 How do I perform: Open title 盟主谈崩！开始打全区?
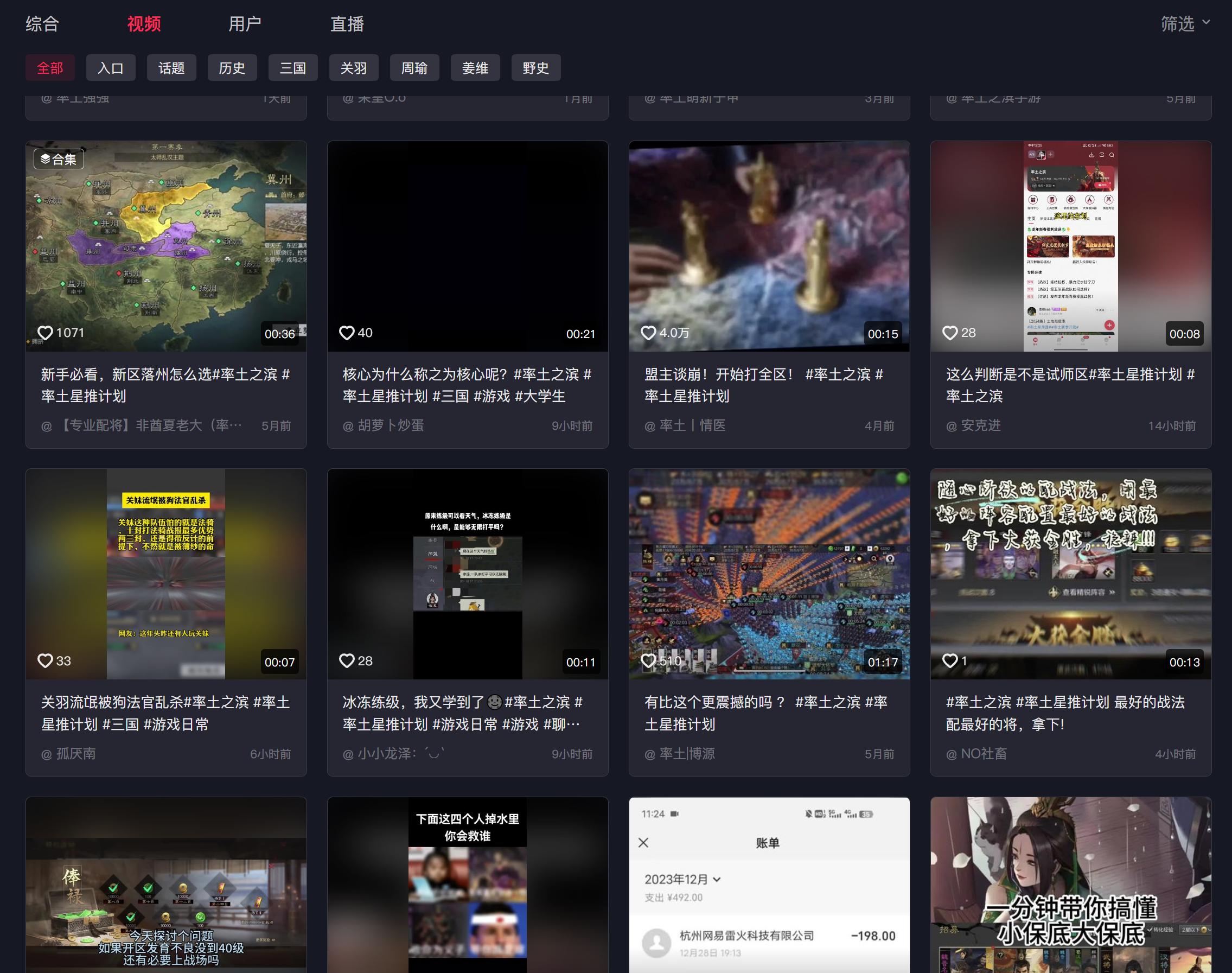[764, 385]
